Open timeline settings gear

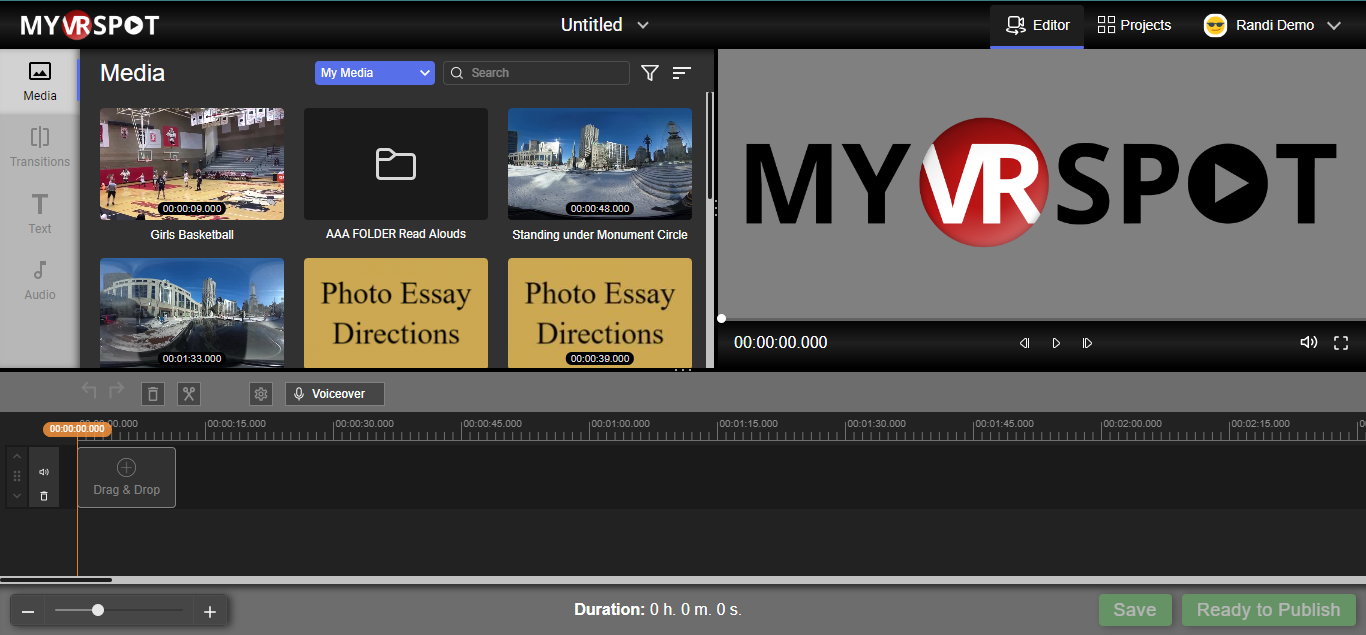[x=261, y=394]
